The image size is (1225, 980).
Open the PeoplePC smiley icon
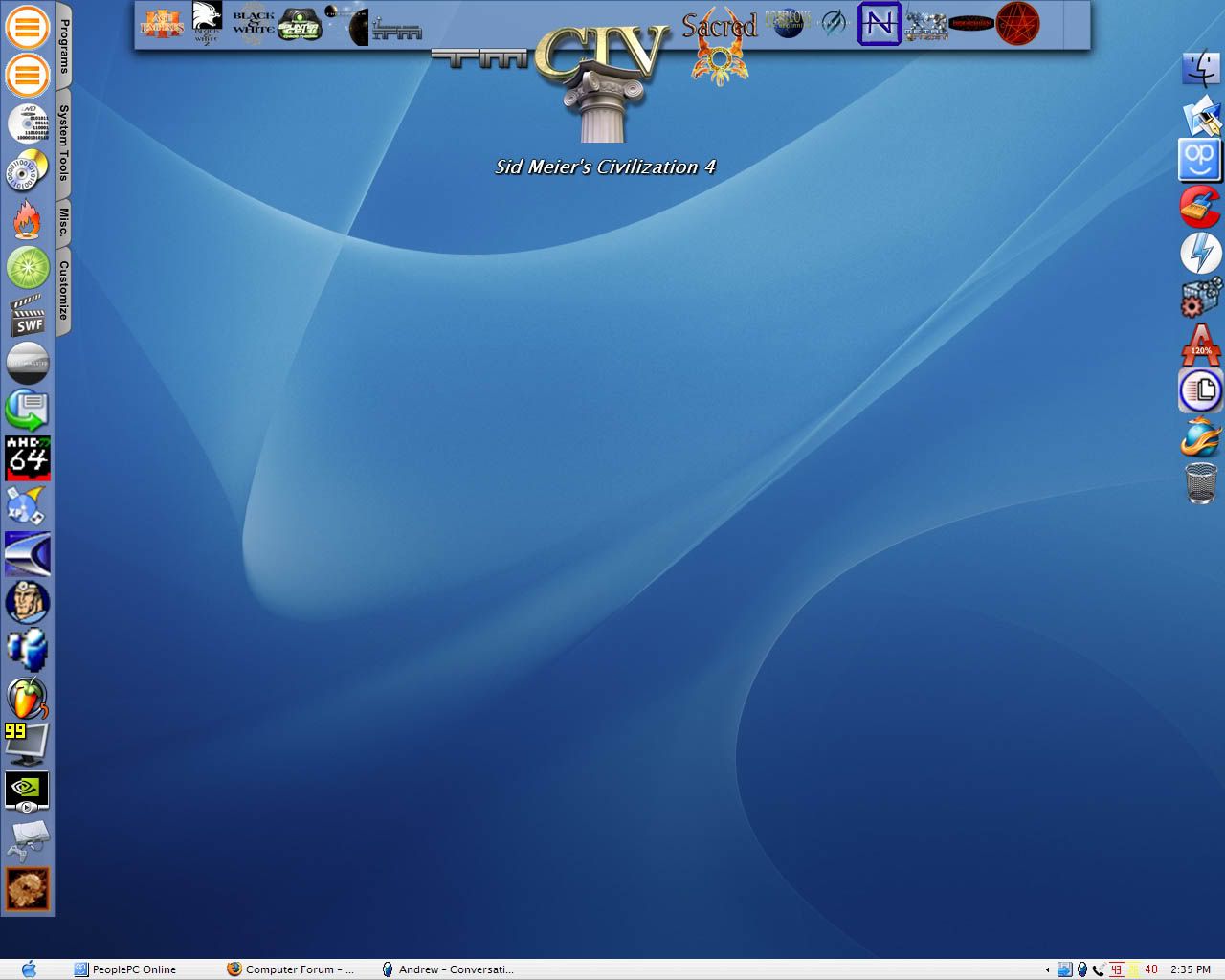point(1200,161)
